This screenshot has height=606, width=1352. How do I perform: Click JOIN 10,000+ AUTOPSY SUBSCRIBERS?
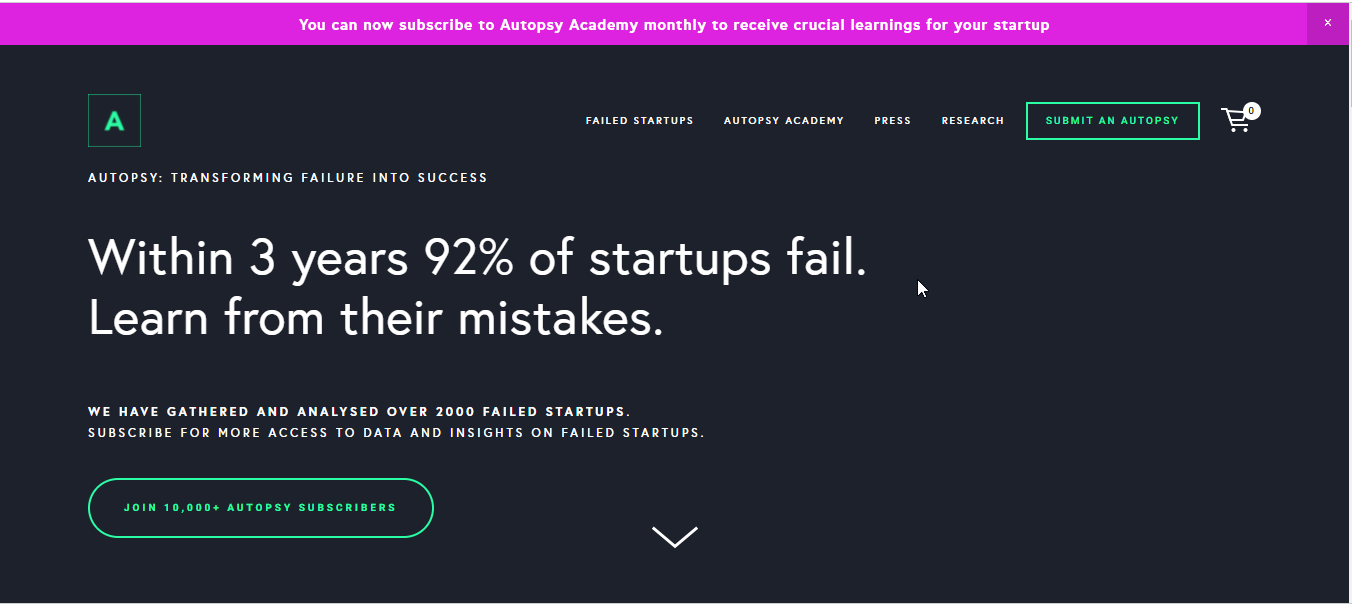[260, 508]
